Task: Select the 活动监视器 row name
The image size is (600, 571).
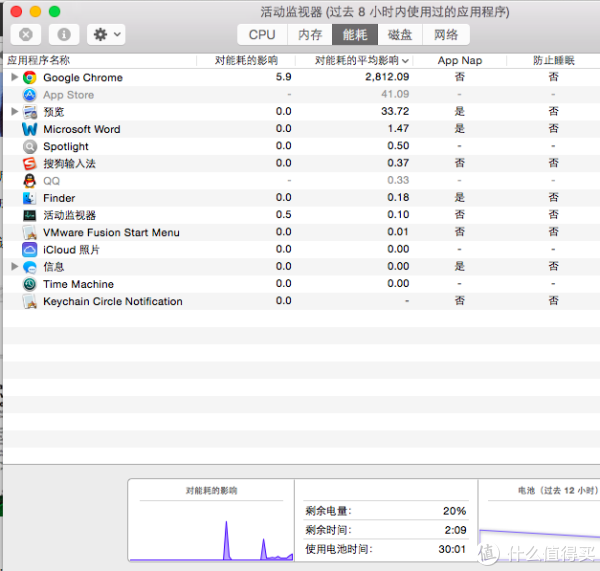Action: 69,215
